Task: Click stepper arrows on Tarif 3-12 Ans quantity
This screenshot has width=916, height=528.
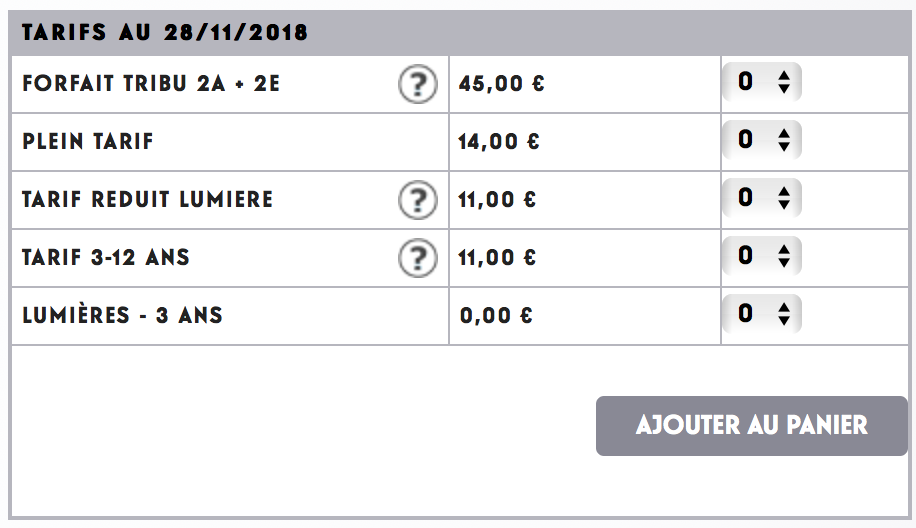Action: (x=784, y=256)
